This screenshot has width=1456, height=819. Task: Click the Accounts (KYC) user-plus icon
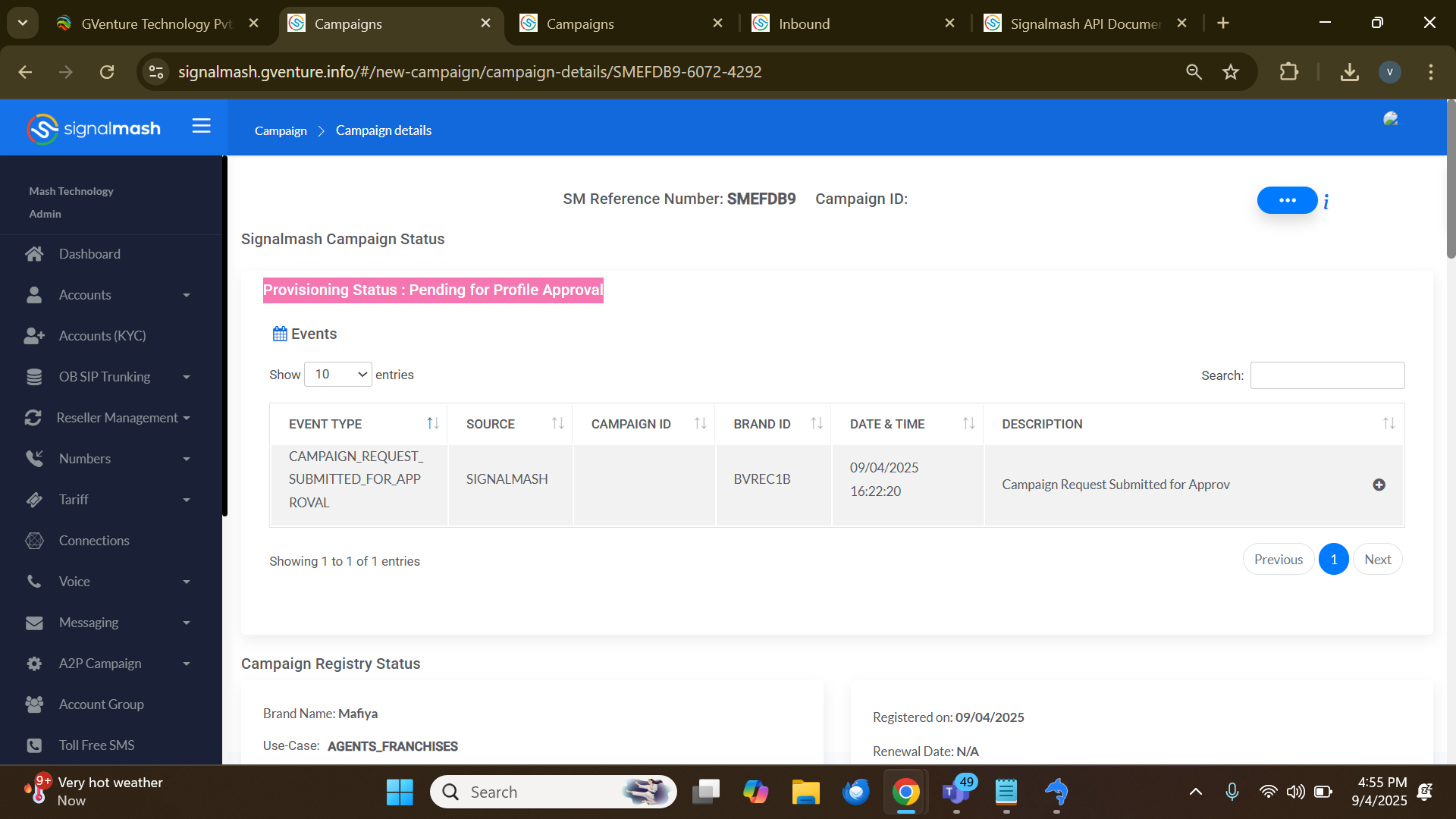pos(34,336)
